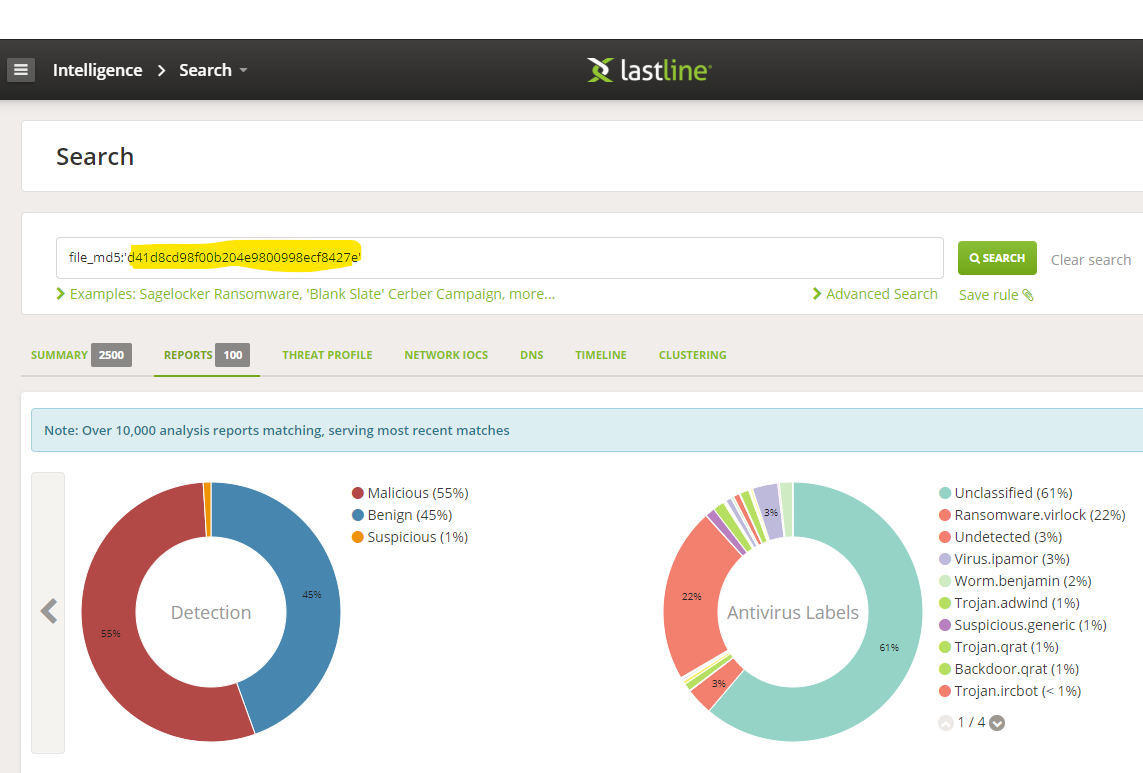
Task: Toggle Suspicious.generic (1%) legend entry
Action: click(x=1023, y=625)
